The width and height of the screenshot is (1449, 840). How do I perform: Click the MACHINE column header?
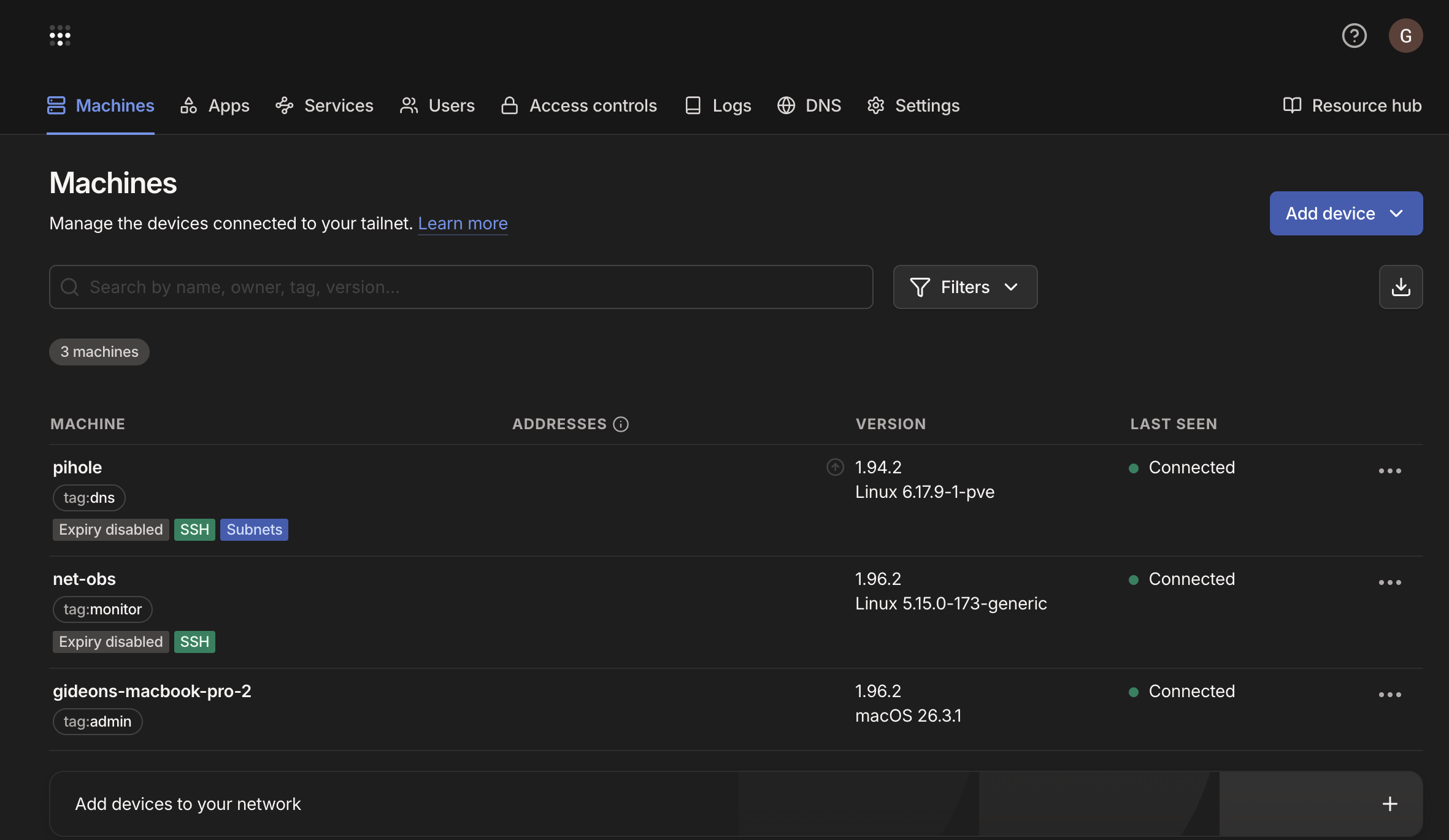coord(88,424)
